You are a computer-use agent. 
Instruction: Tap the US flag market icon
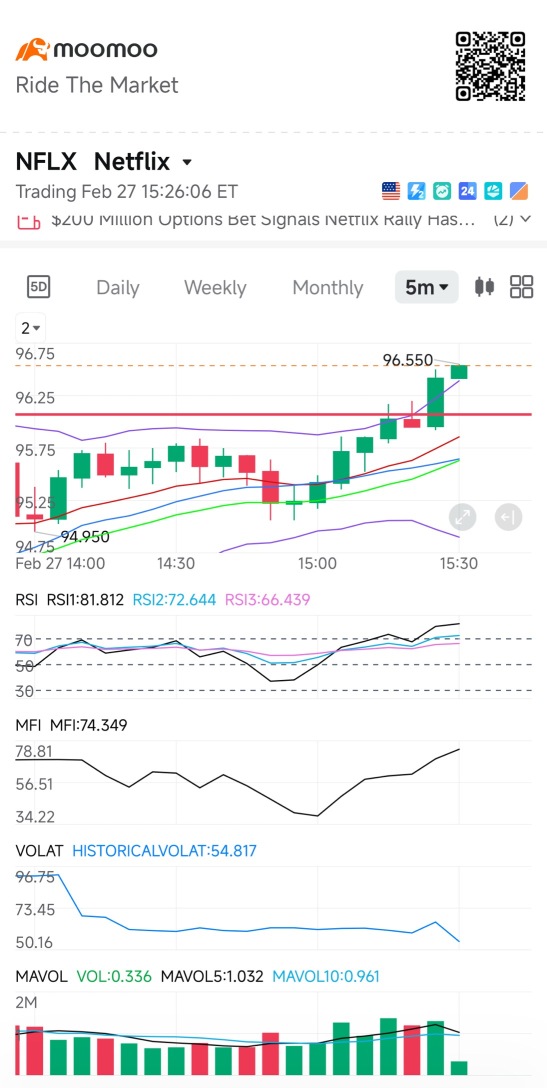(x=392, y=191)
